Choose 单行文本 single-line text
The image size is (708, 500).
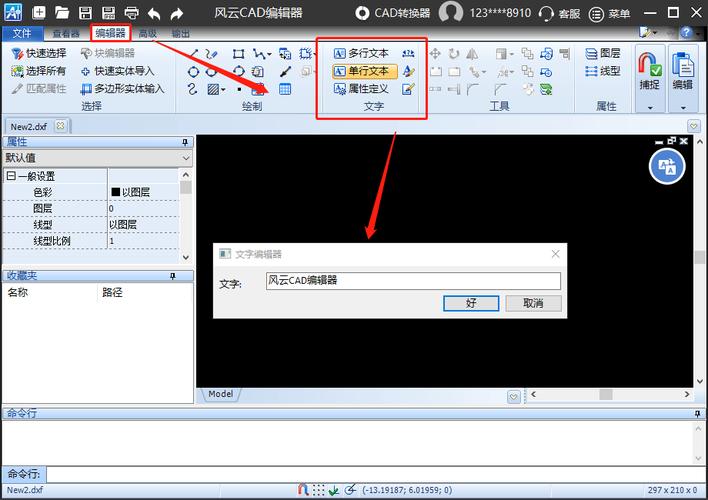coord(365,71)
